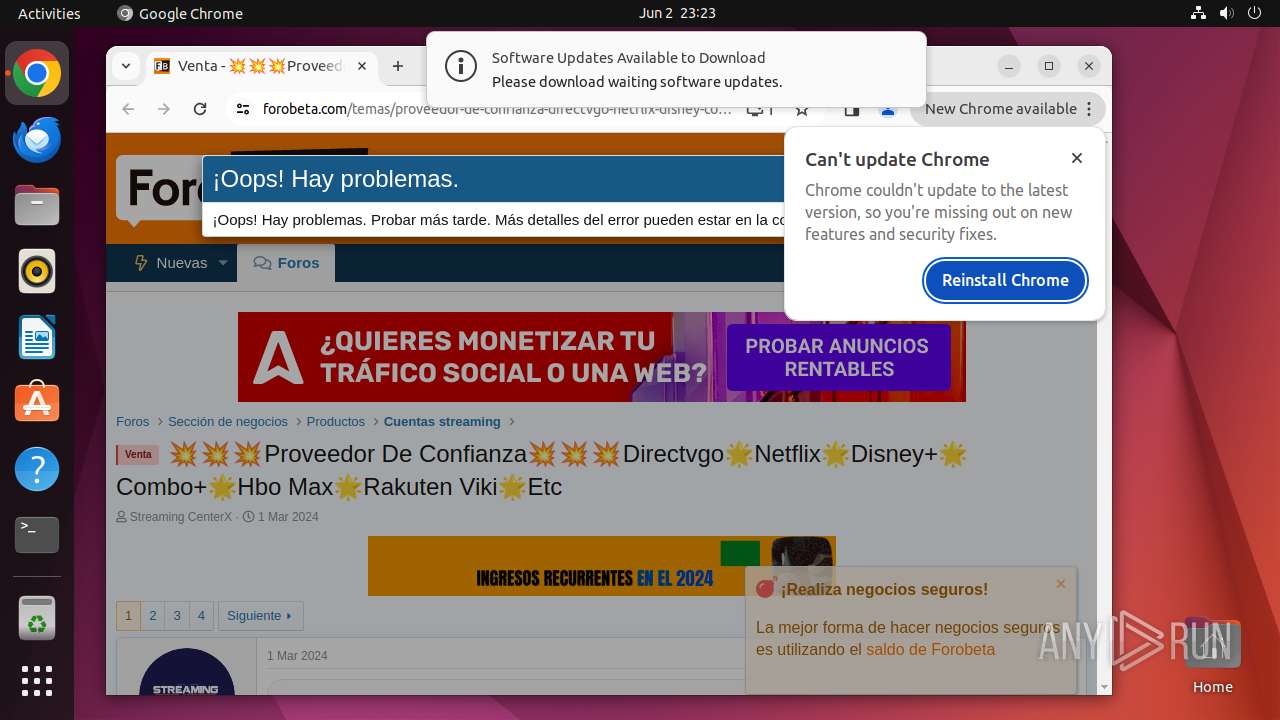Open the network status icon in system tray

1199,13
